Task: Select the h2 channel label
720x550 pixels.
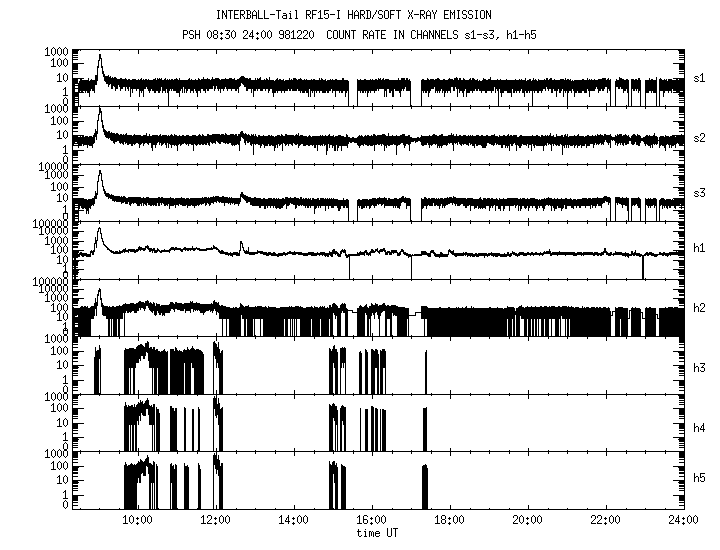Action: pos(698,307)
